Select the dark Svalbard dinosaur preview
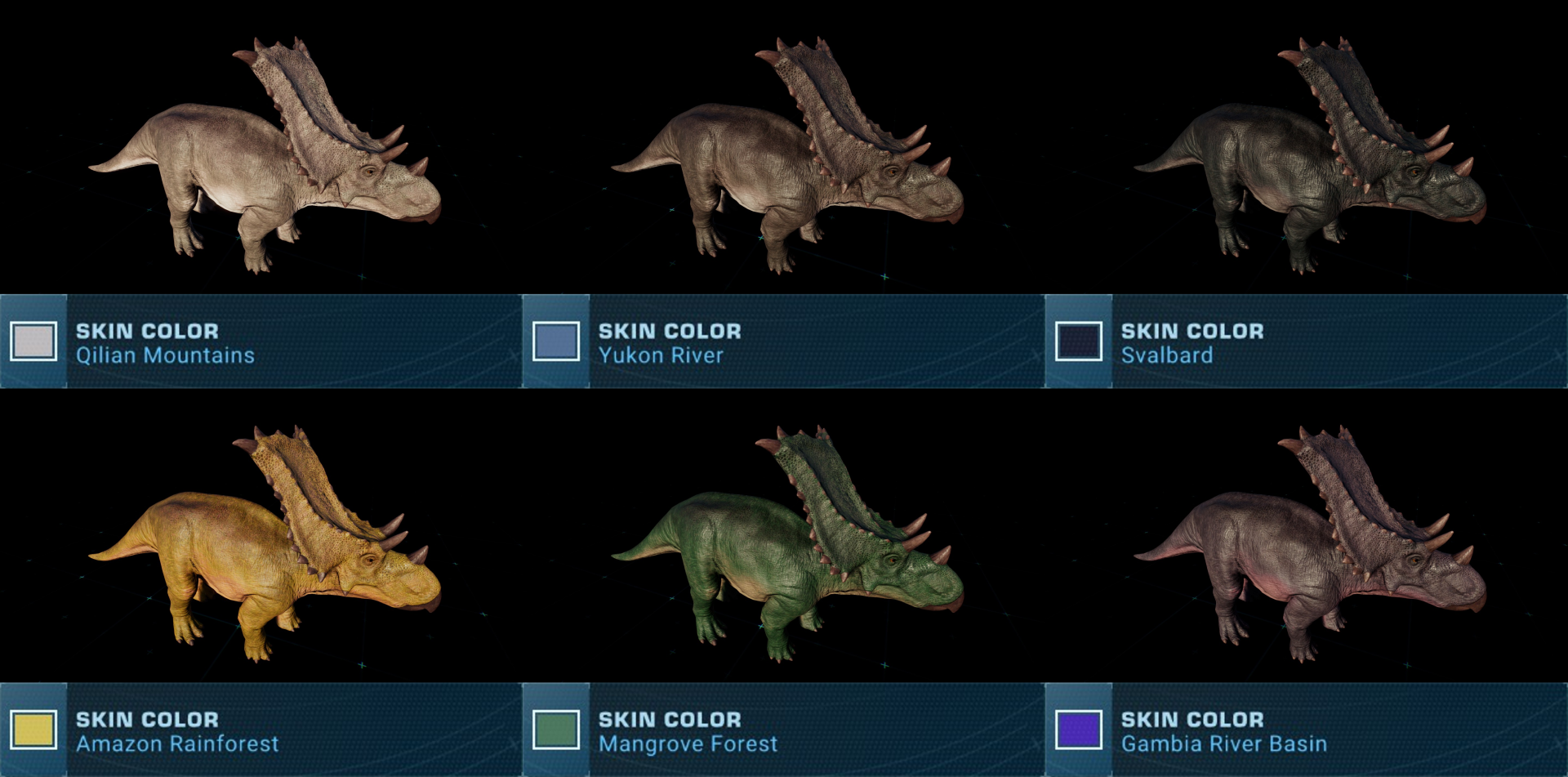Image resolution: width=1568 pixels, height=777 pixels. [x=1311, y=155]
